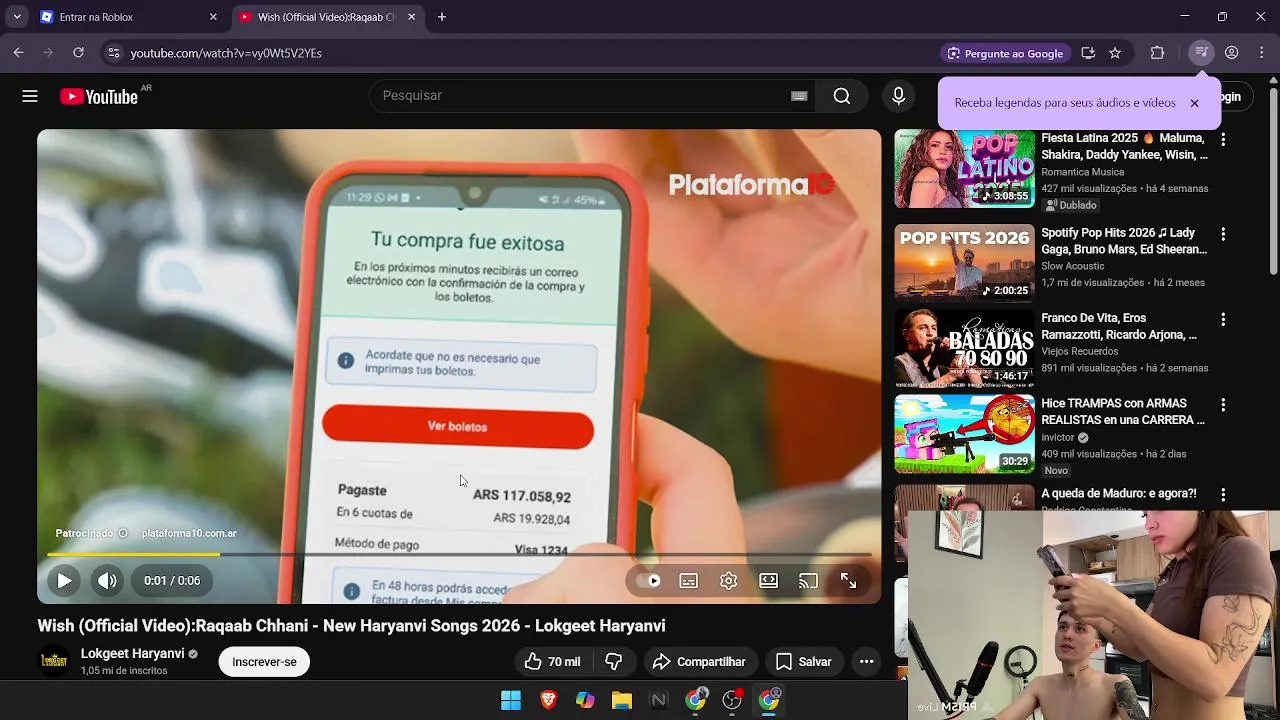Screen dimensions: 1280x720
Task: Install or cast icon in the address bar
Action: 1088,53
